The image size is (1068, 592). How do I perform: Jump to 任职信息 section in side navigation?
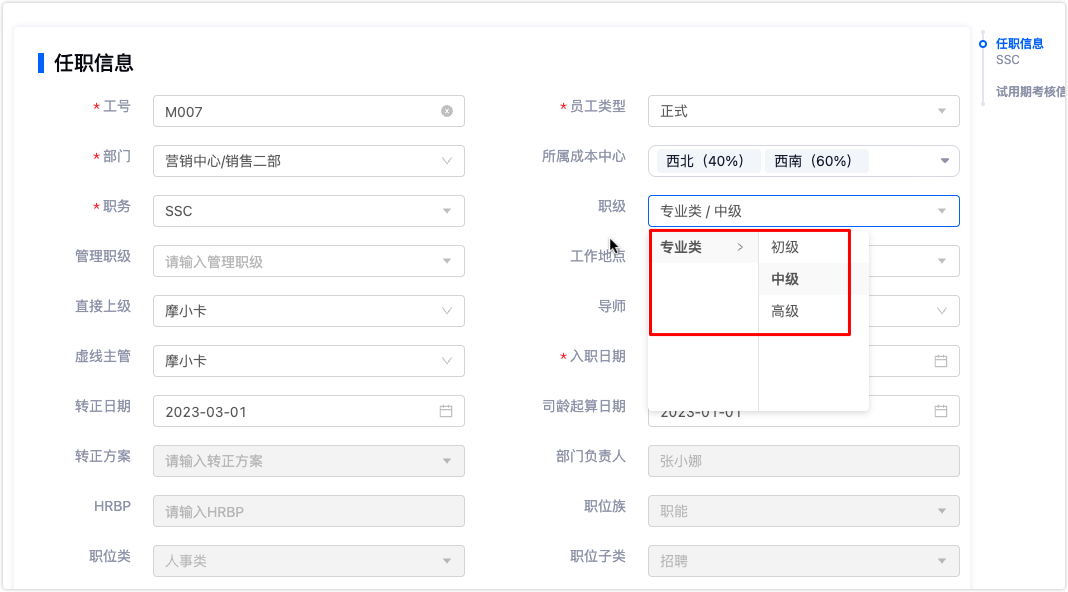pos(1019,43)
